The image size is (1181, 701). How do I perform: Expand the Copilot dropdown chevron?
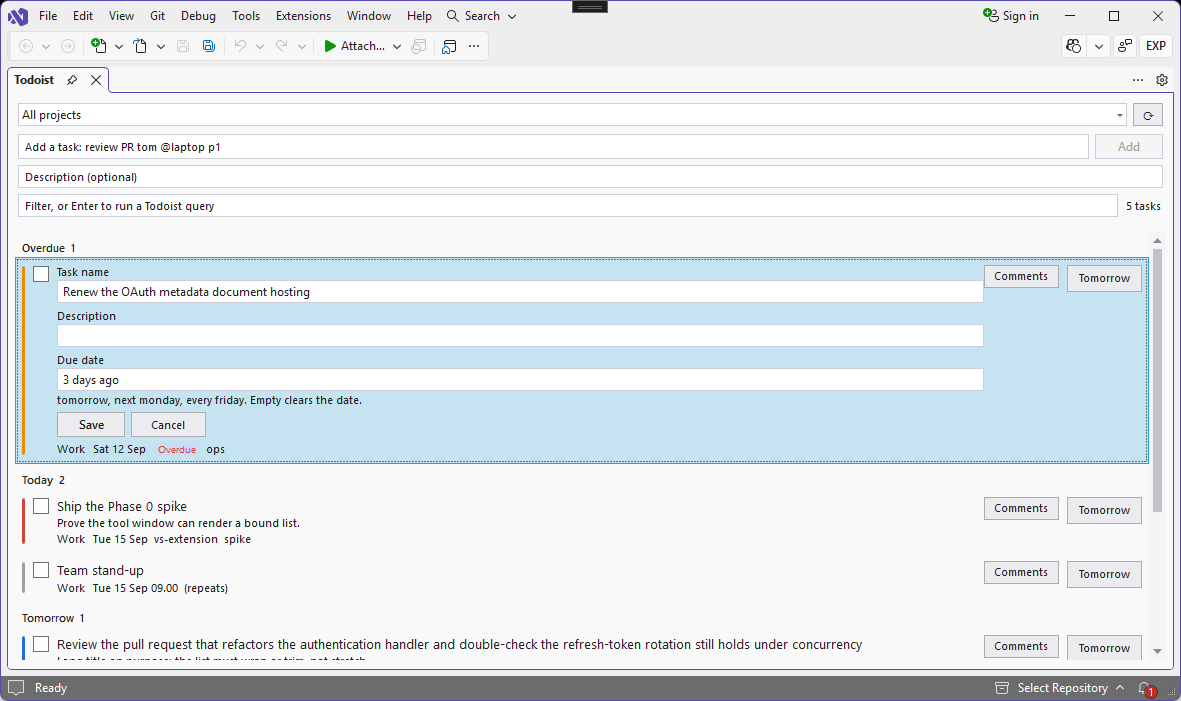click(1099, 46)
